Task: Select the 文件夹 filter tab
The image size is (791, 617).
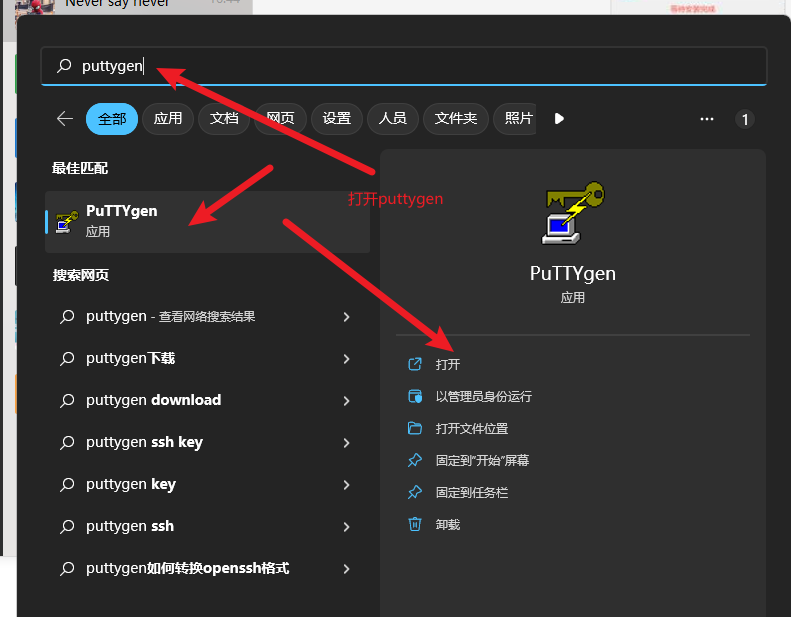Action: 456,119
